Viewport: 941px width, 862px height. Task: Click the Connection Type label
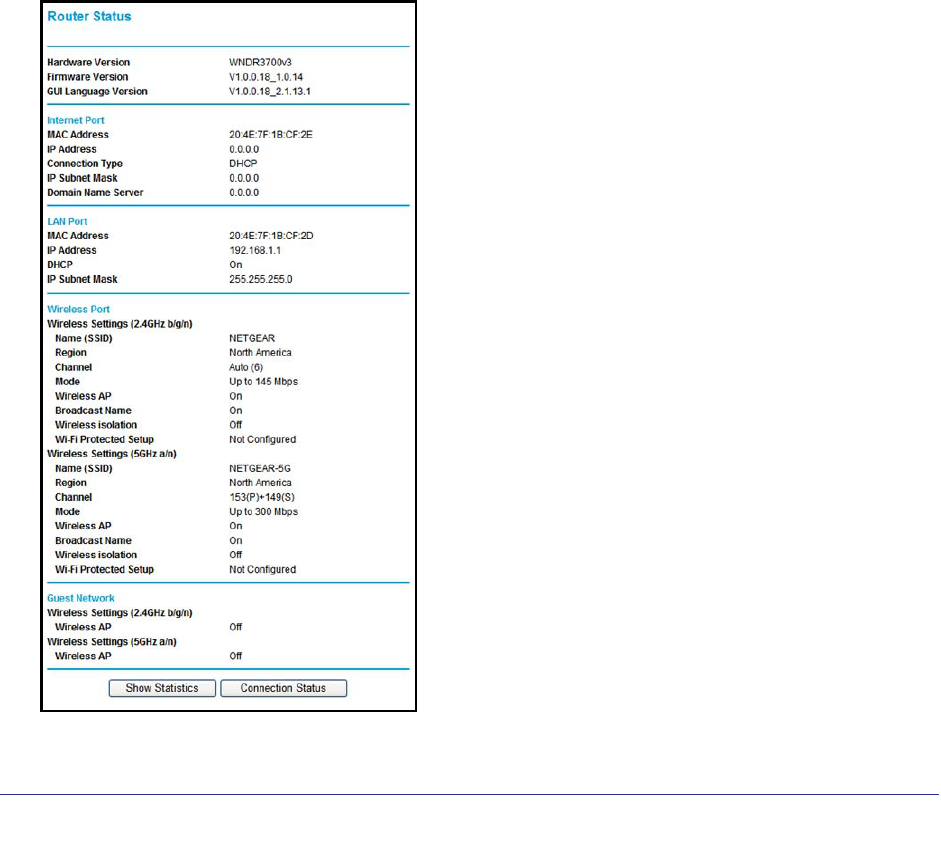pyautogui.click(x=85, y=163)
